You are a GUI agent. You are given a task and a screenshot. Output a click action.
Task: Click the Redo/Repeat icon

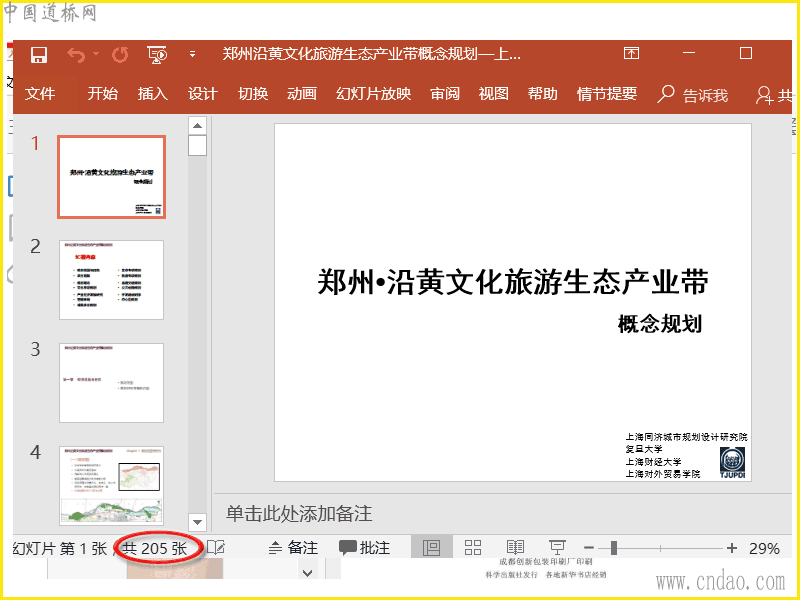coord(120,55)
